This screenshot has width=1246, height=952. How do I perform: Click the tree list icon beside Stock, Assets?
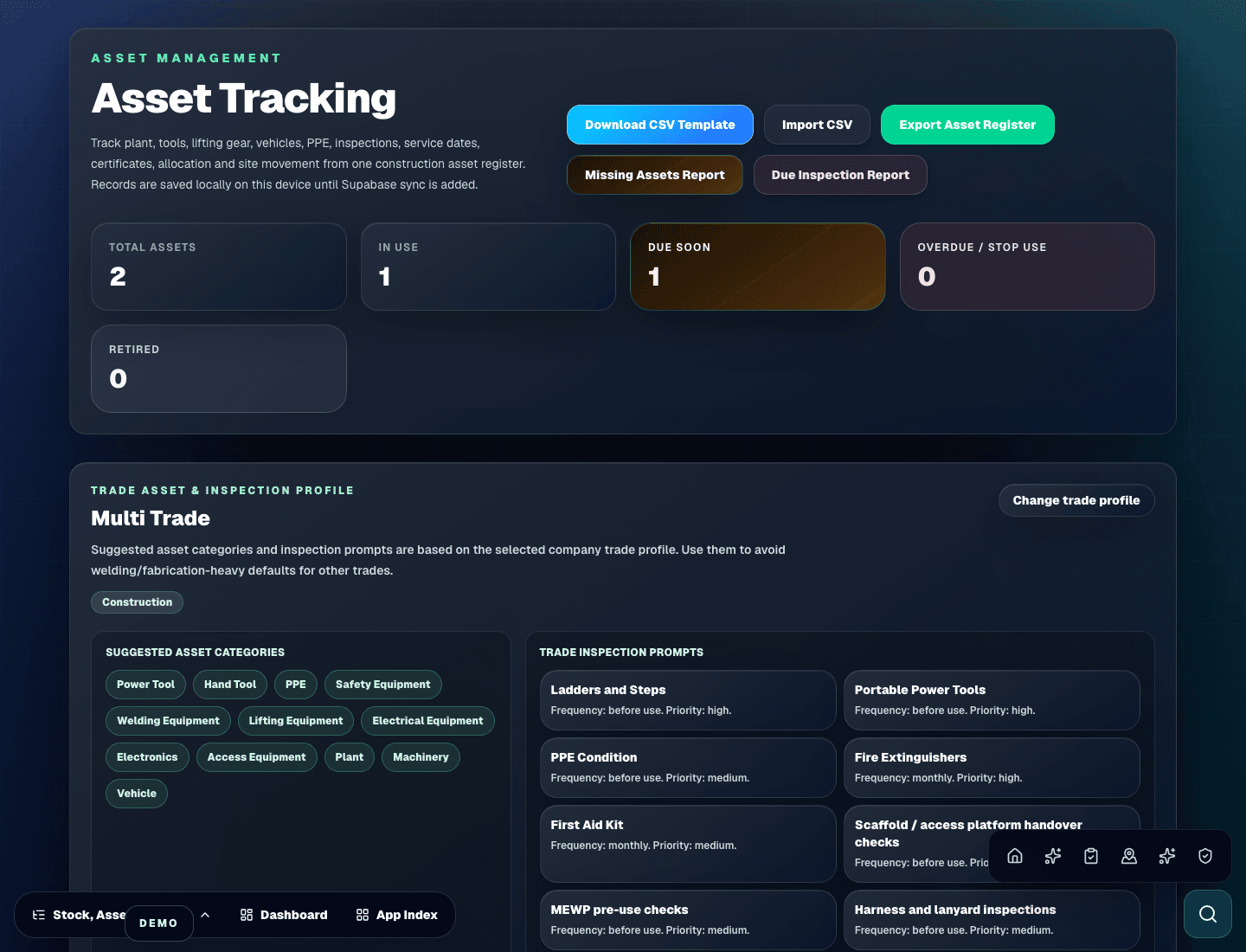coord(39,915)
